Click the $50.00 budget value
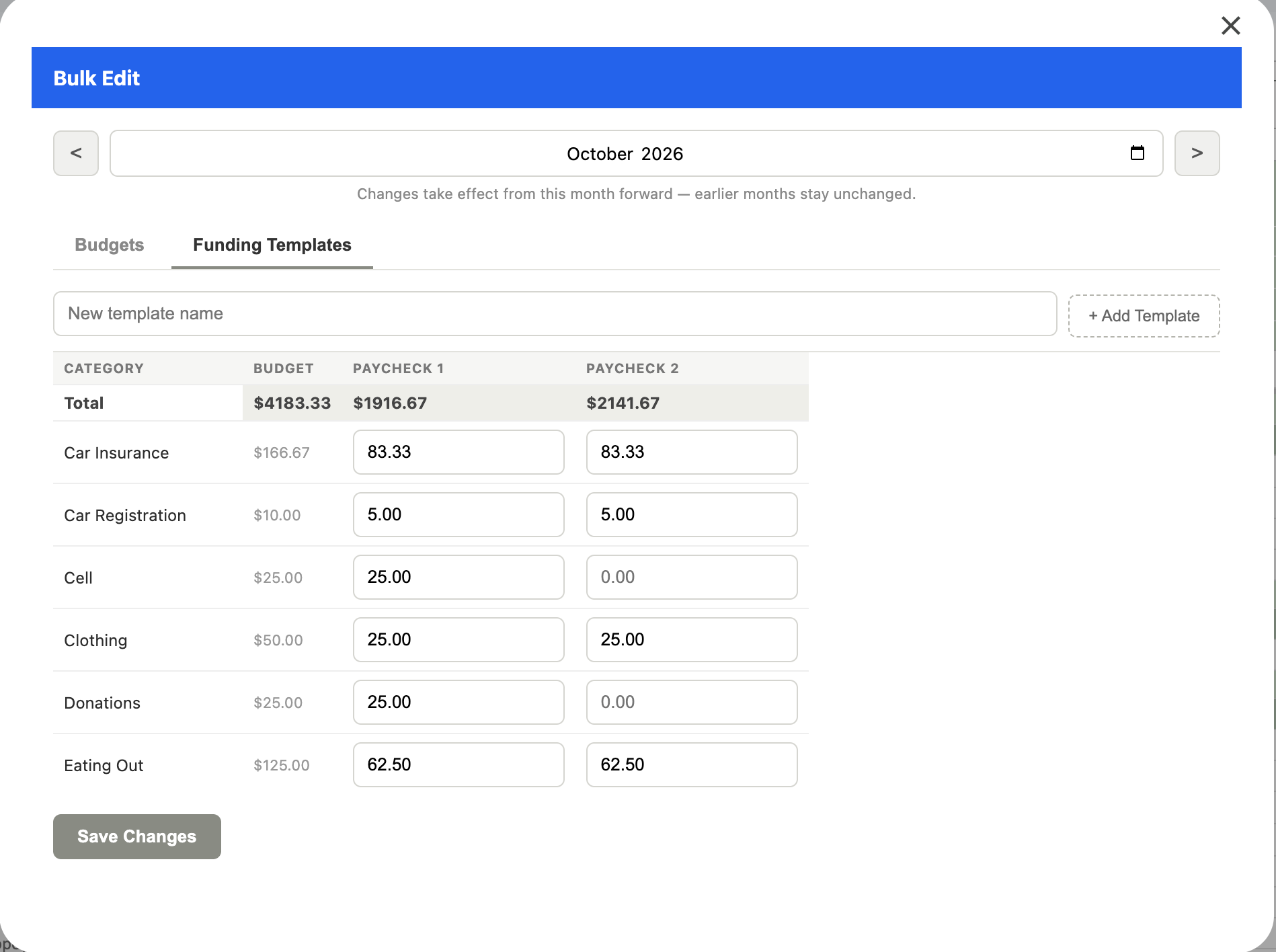 coord(278,641)
